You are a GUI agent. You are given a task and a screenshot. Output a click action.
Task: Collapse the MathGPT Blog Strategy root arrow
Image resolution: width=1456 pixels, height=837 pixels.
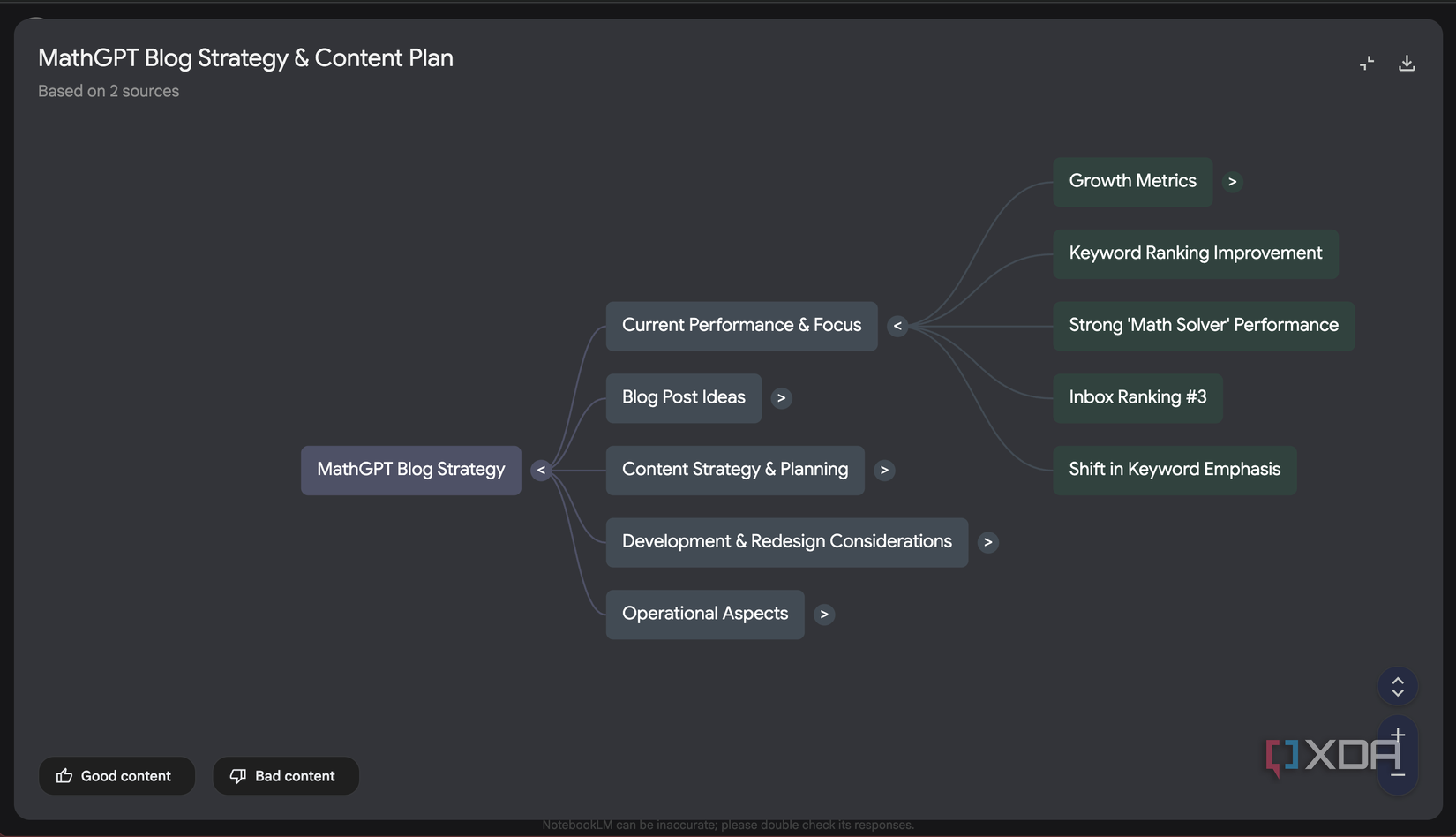pos(541,471)
